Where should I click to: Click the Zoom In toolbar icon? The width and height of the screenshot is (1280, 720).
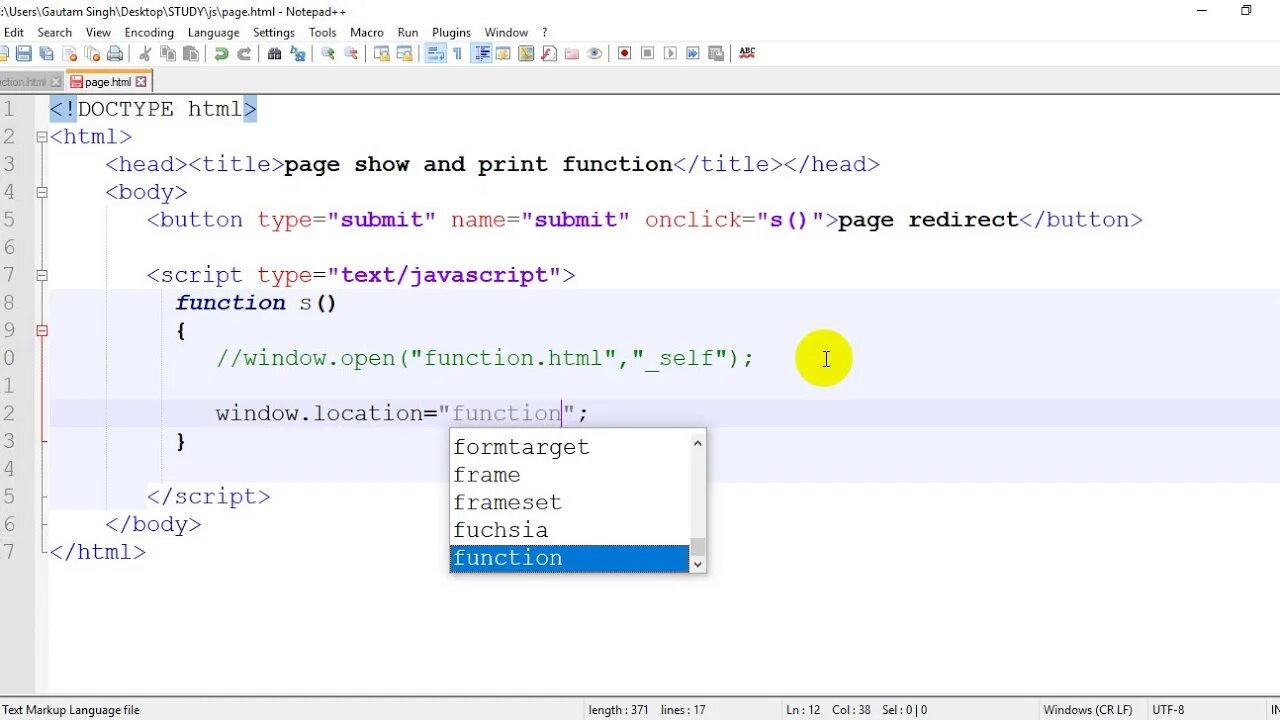tap(328, 53)
